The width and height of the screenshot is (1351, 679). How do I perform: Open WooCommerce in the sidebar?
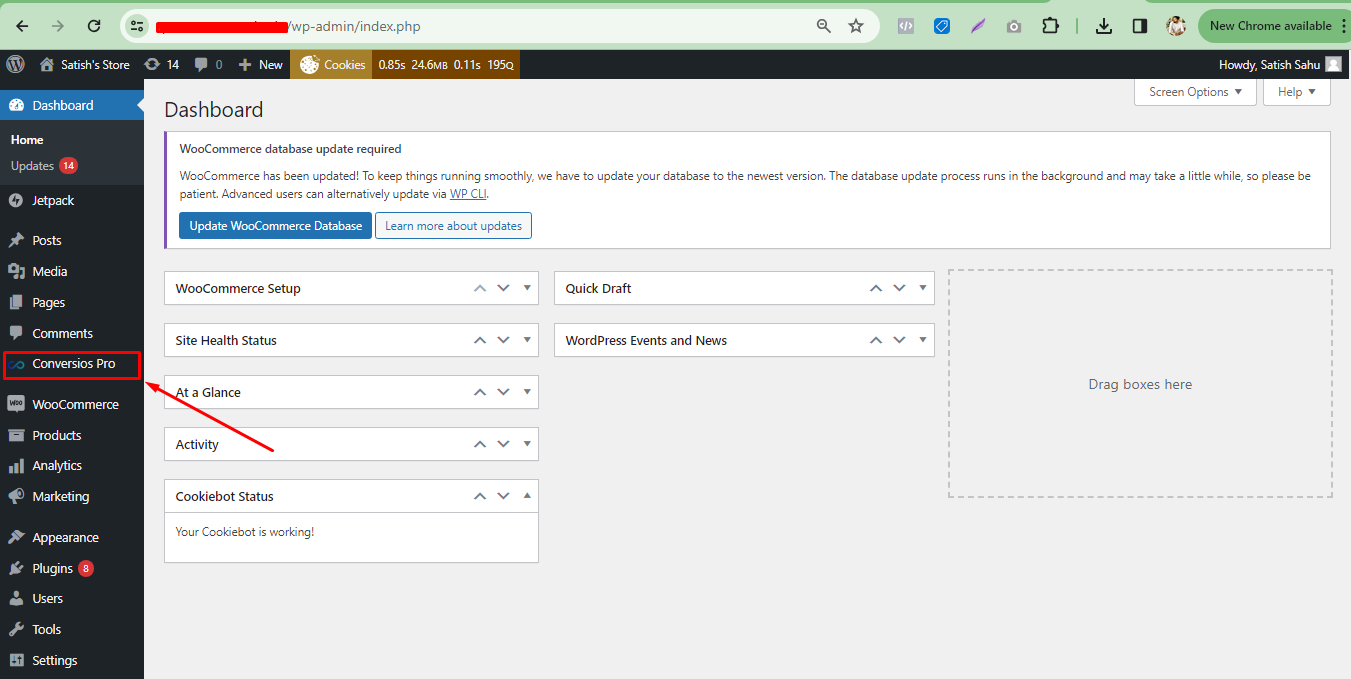tap(72, 404)
